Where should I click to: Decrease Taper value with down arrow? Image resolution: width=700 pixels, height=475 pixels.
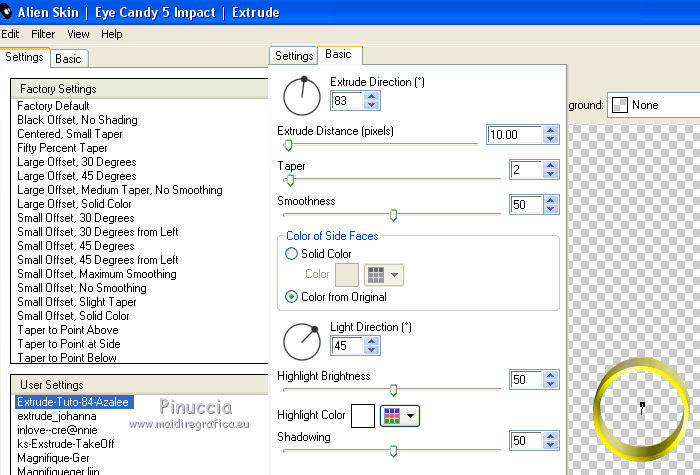tap(550, 174)
